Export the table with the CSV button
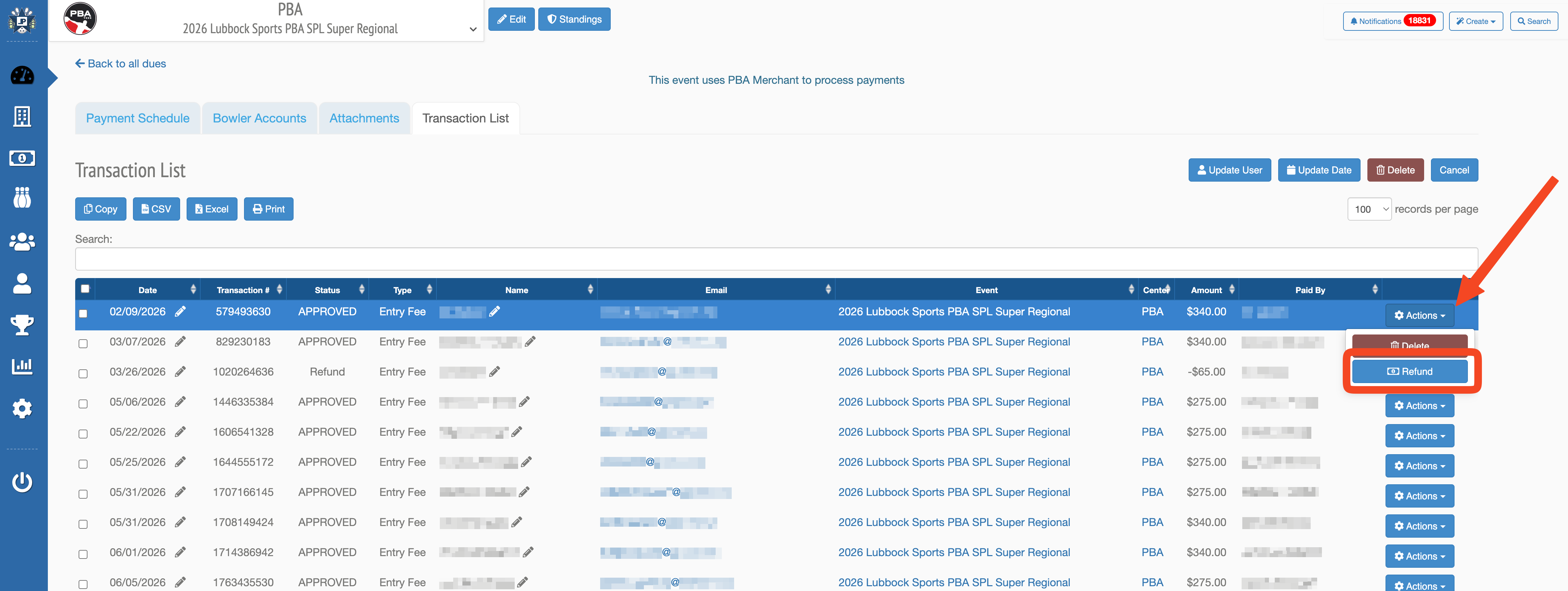1568x591 pixels. [157, 209]
